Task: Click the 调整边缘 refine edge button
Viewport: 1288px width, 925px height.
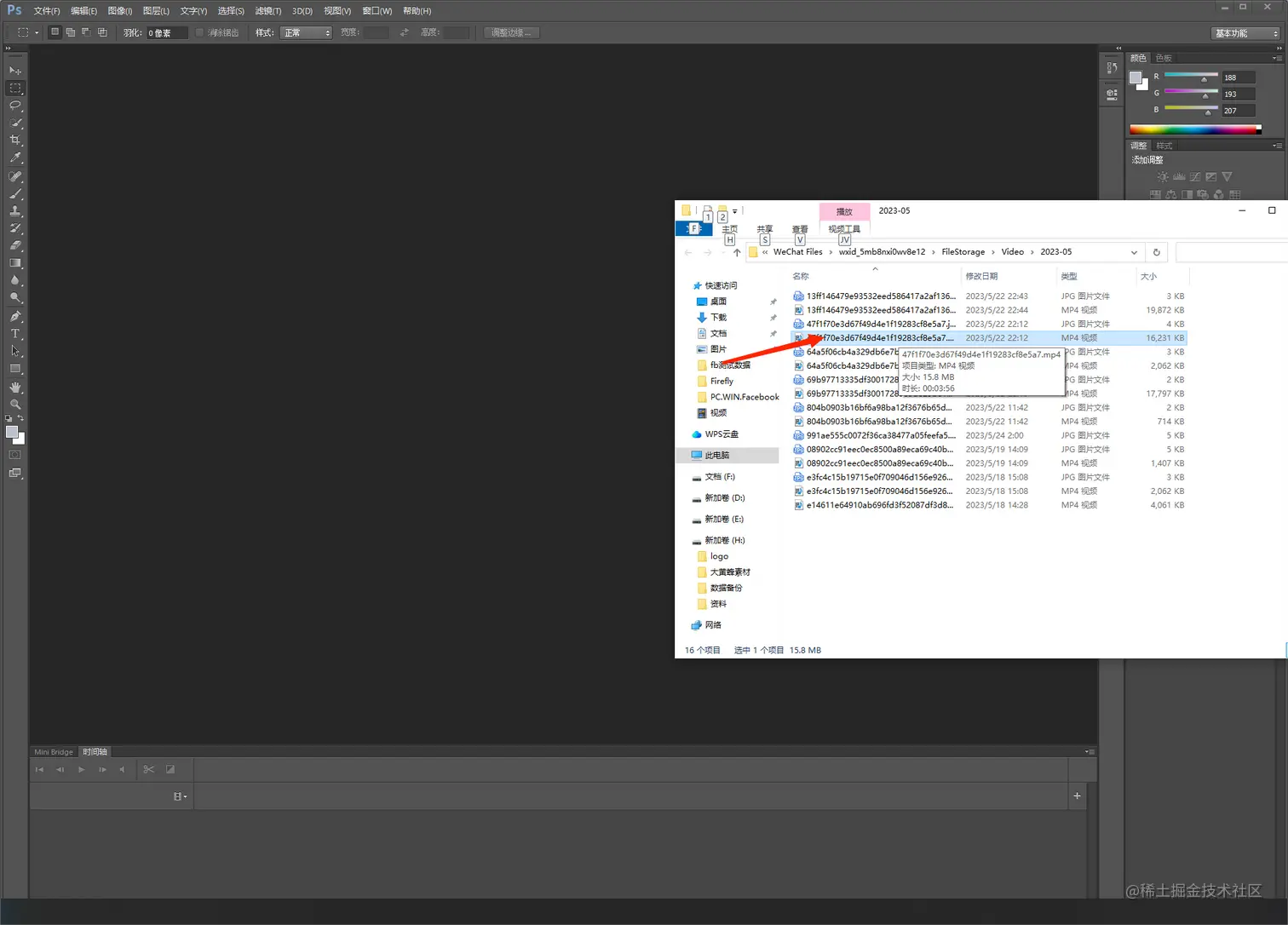Action: [x=511, y=32]
